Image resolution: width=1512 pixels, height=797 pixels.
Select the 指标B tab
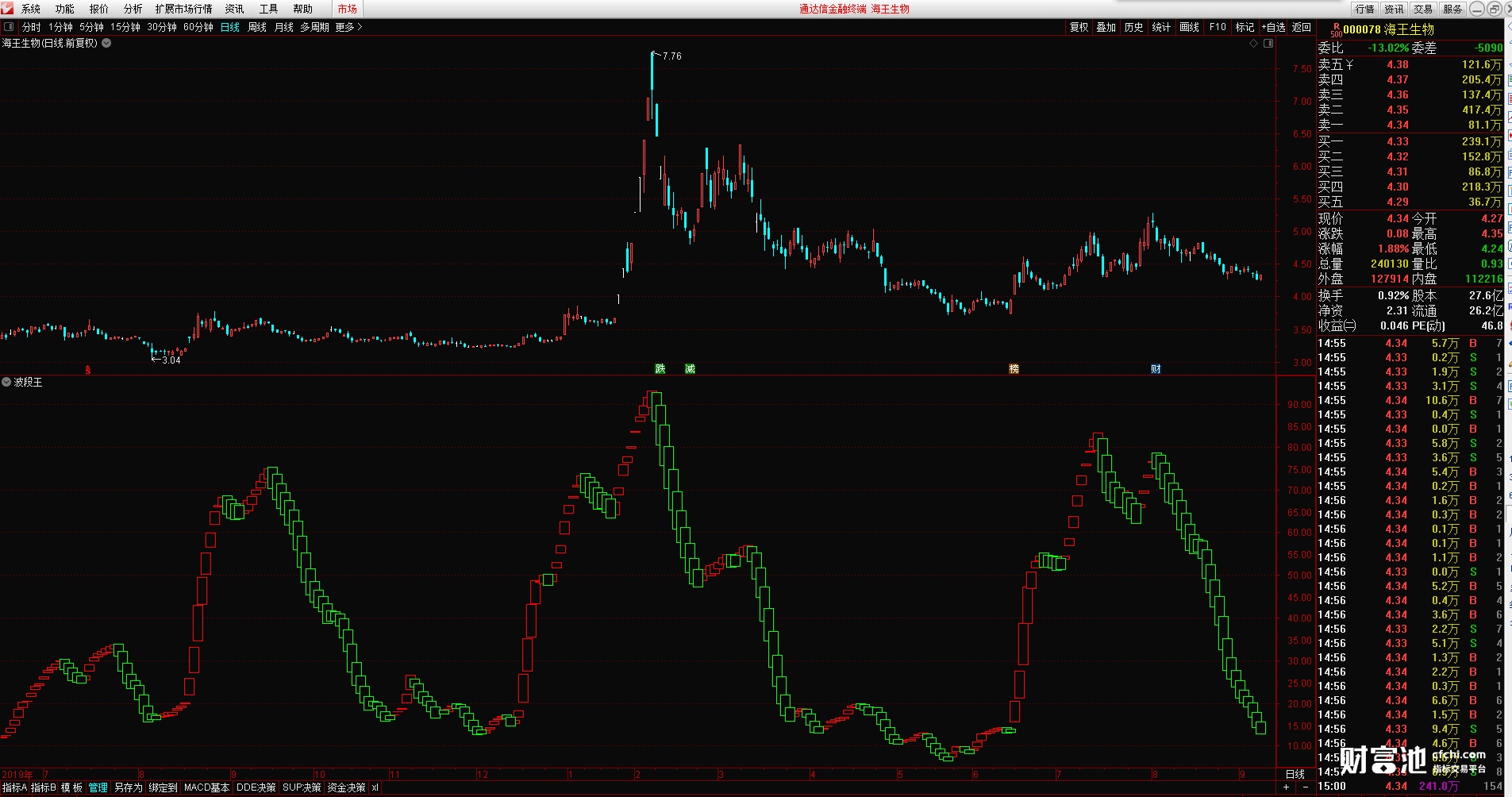[x=44, y=787]
